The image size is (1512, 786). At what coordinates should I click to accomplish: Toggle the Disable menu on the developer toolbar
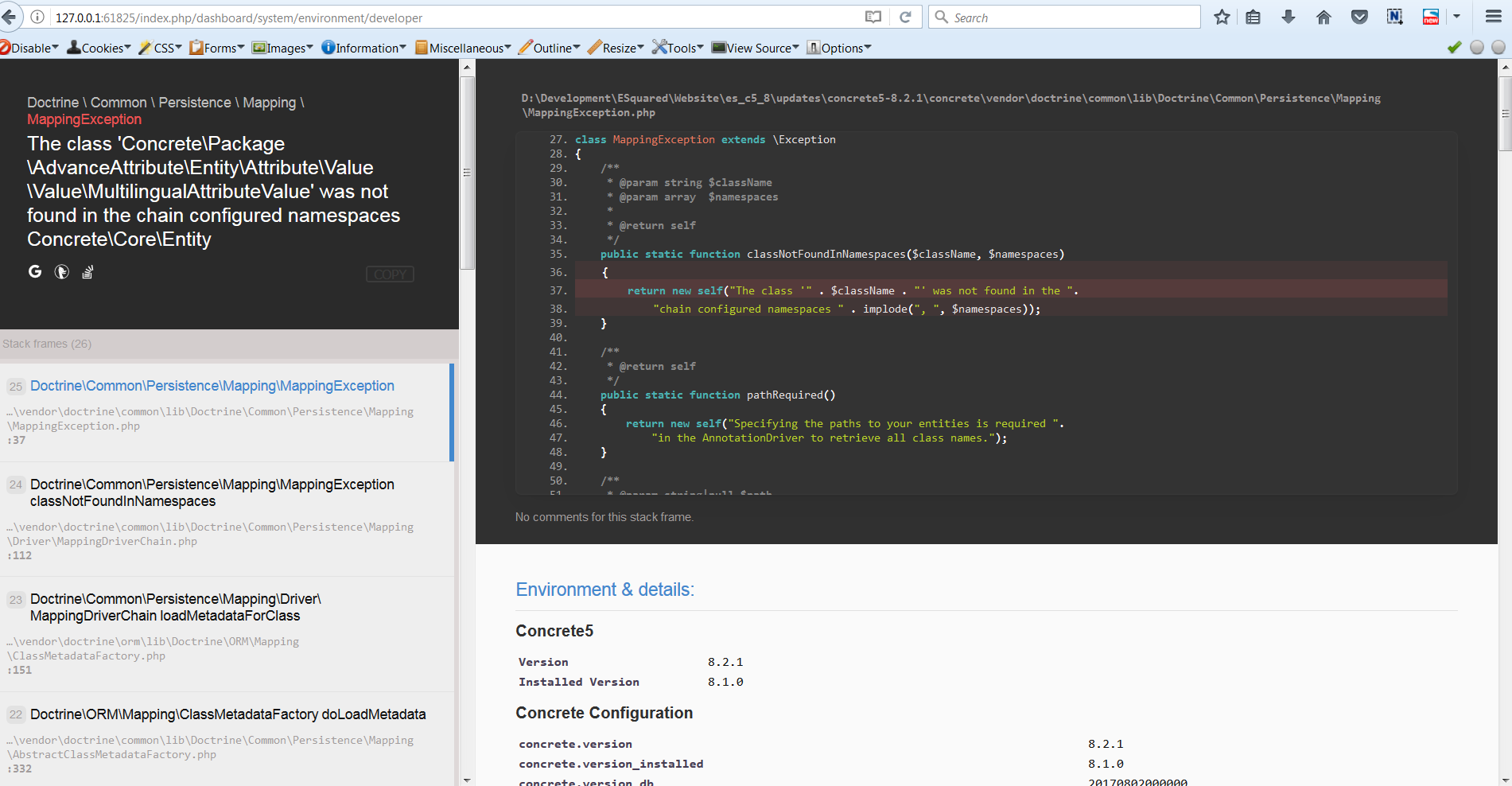point(29,48)
